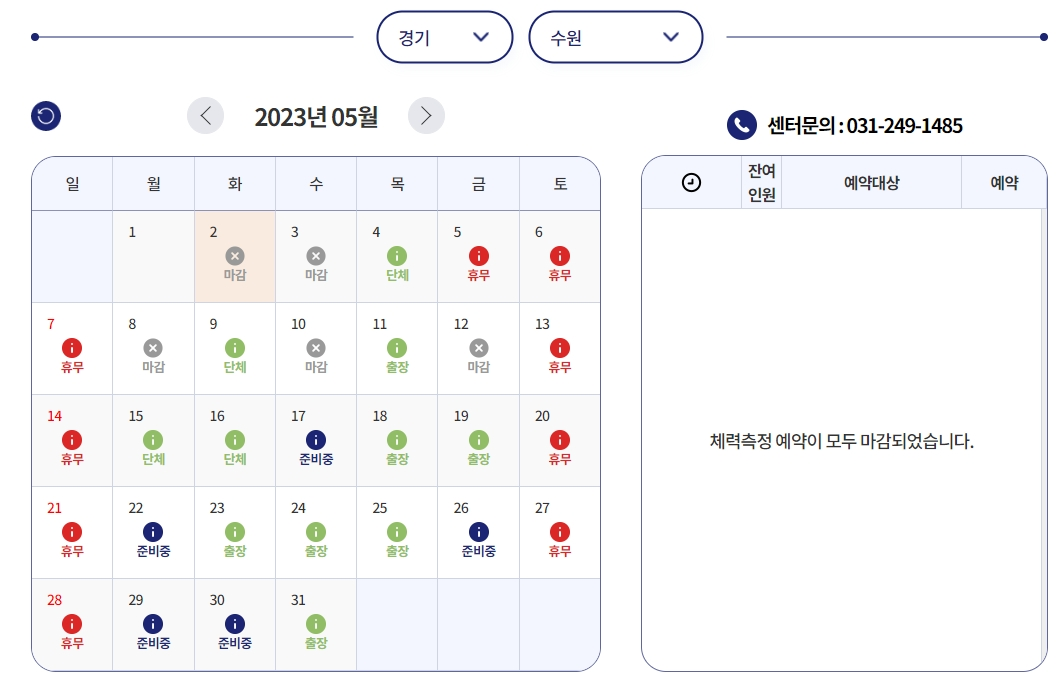Click the 예약 column header
The width and height of the screenshot is (1061, 682).
click(1004, 181)
